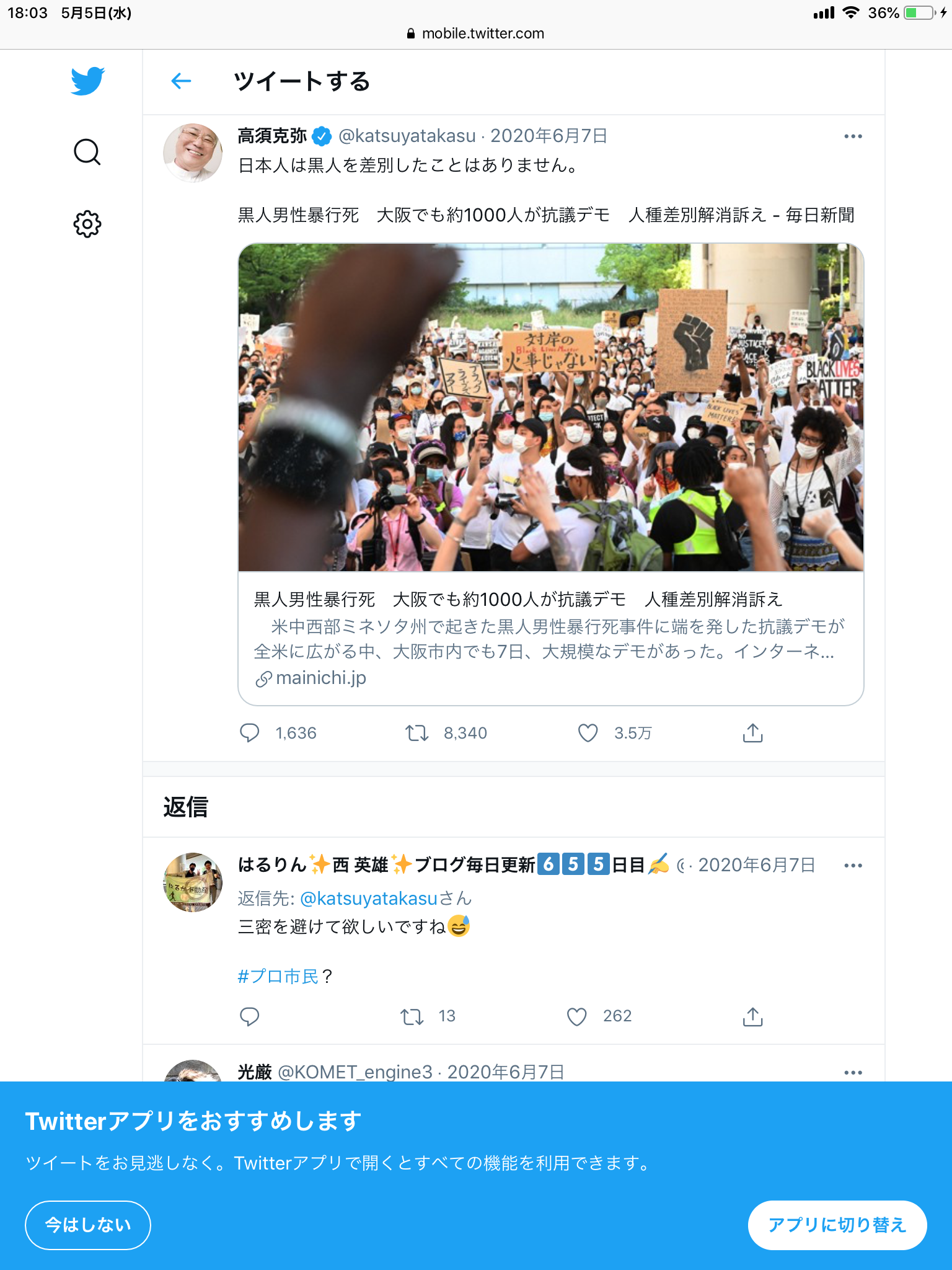
Task: Share 高須克弥's tweet via share icon
Action: pyautogui.click(x=752, y=733)
